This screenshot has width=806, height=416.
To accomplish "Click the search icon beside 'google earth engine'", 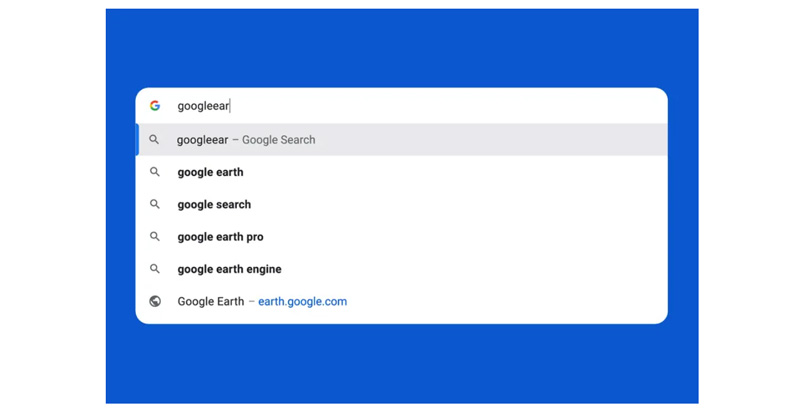I will pyautogui.click(x=155, y=269).
